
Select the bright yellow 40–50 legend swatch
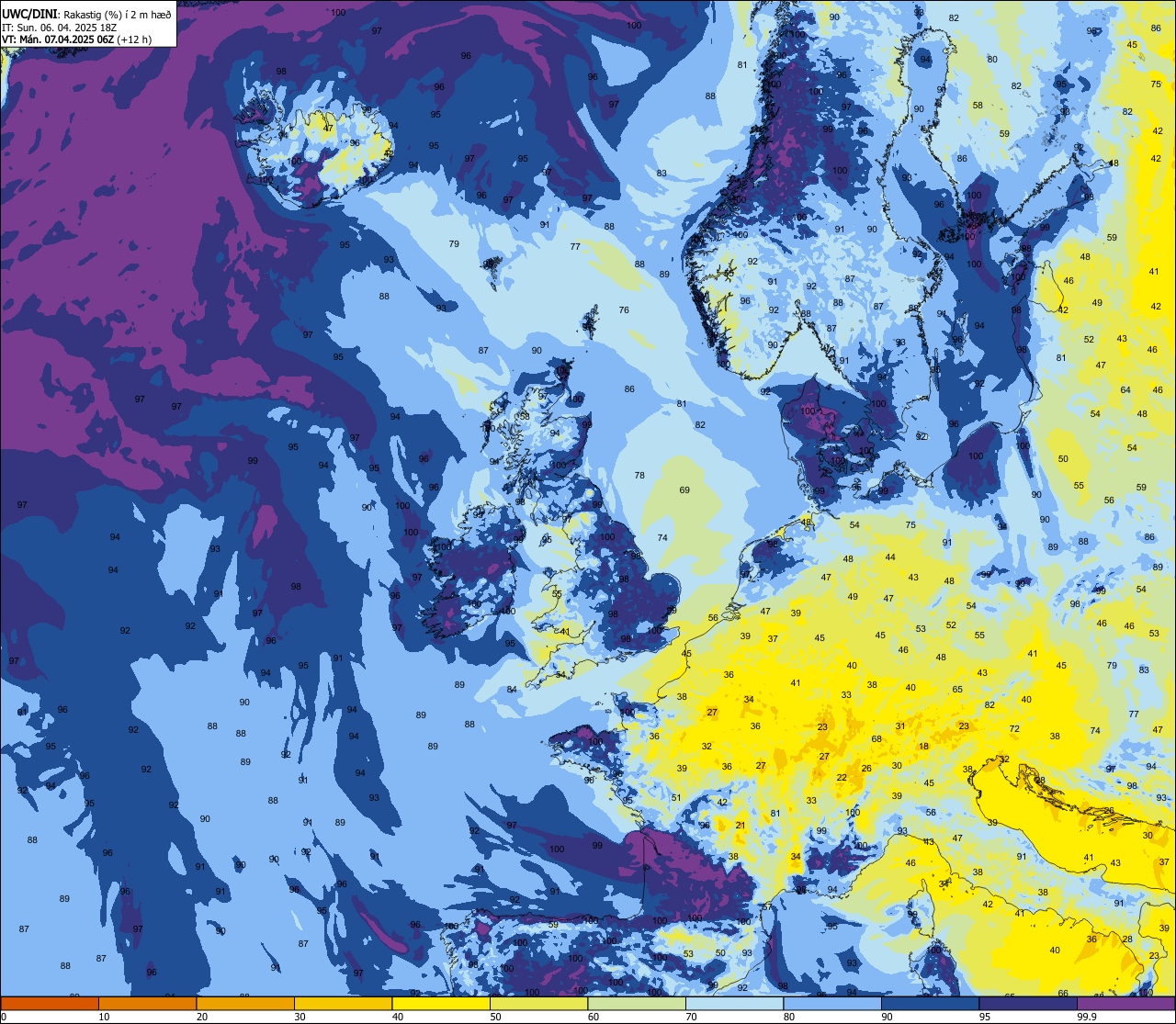coord(441,1003)
